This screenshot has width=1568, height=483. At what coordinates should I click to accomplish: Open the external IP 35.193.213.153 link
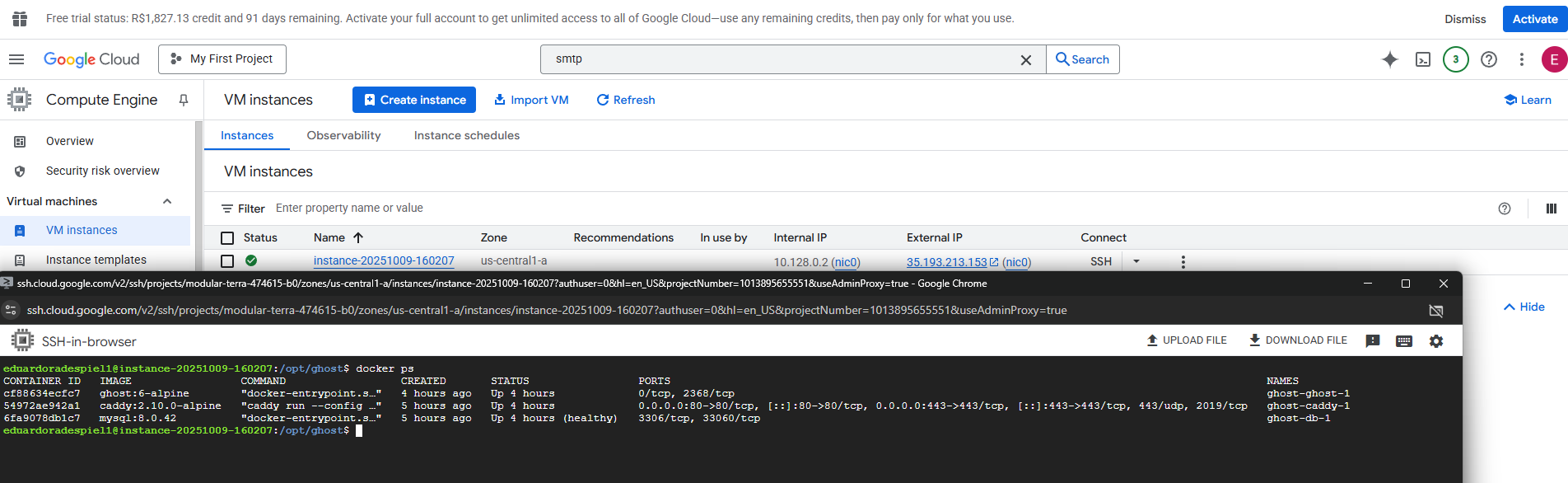[x=946, y=262]
